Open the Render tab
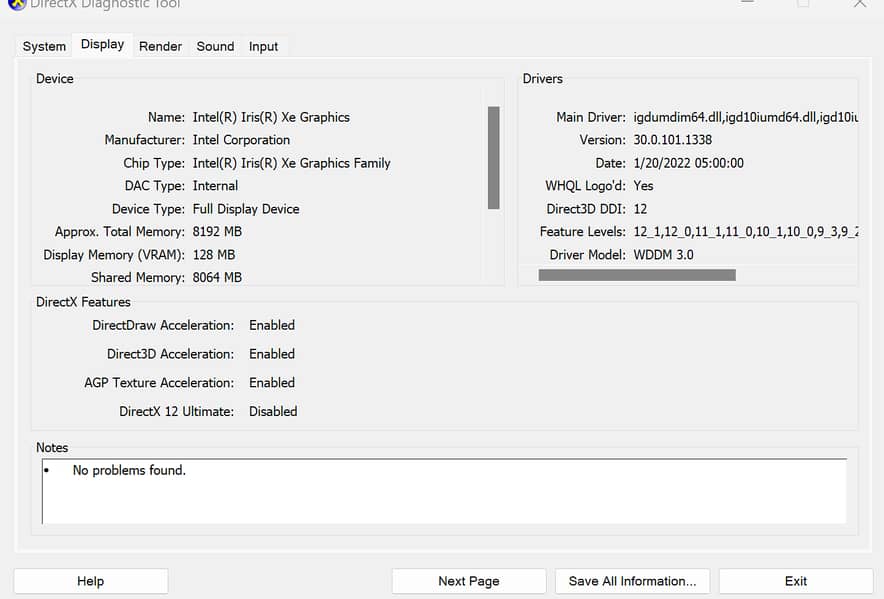Image resolution: width=884 pixels, height=599 pixels. (x=160, y=46)
